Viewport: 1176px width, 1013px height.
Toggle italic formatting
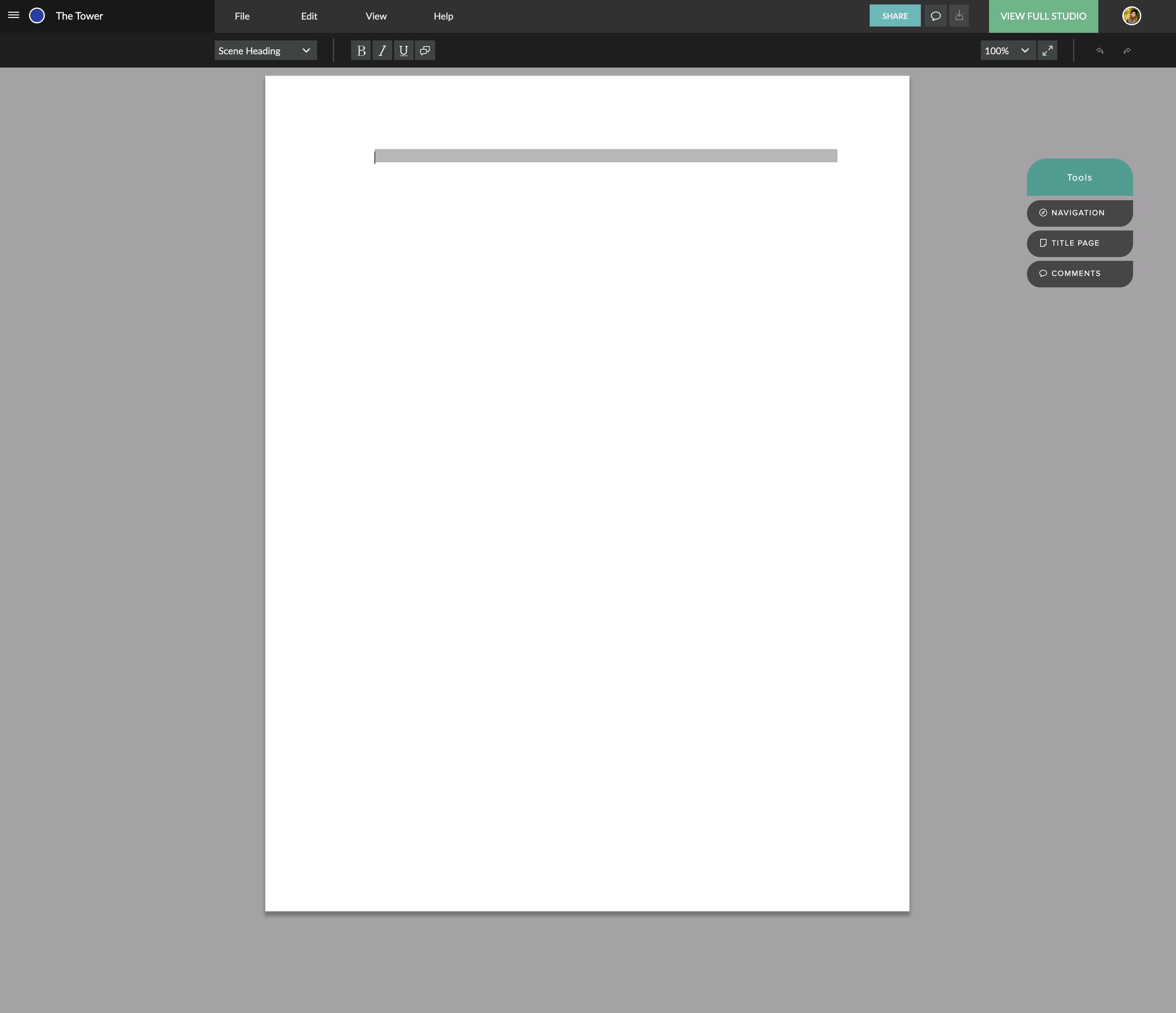pyautogui.click(x=382, y=51)
